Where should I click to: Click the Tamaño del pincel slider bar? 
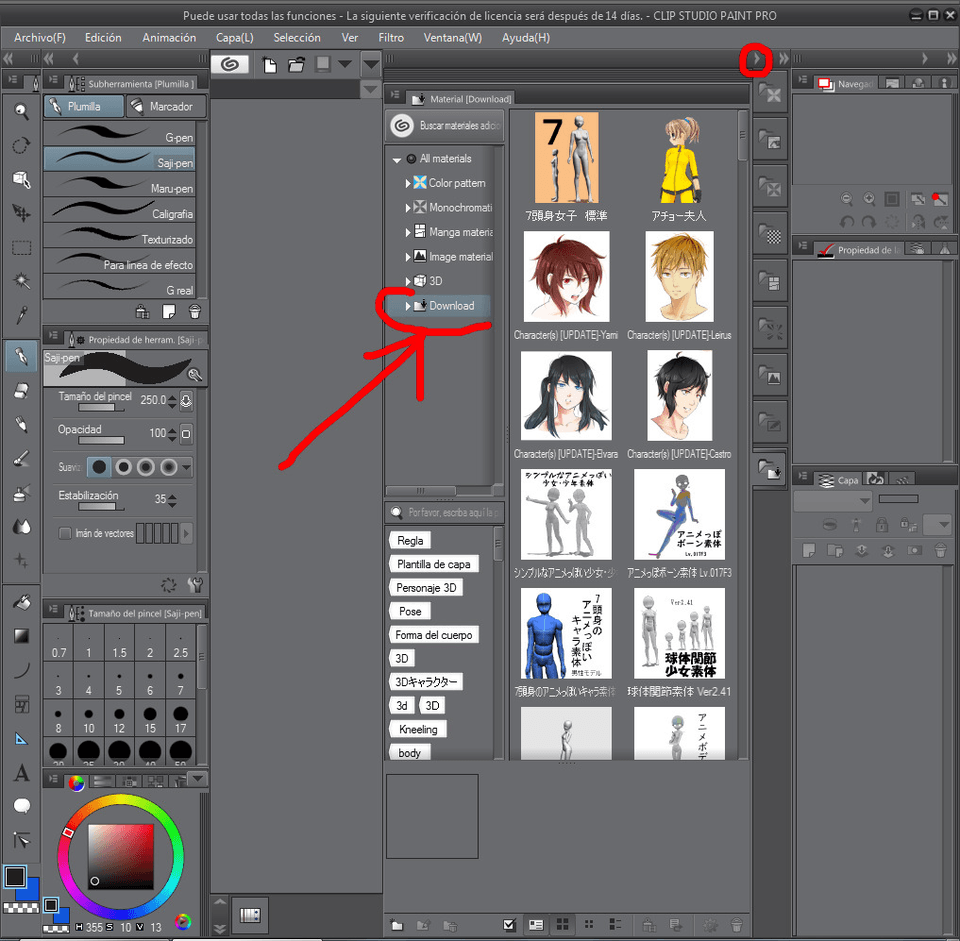coord(102,408)
